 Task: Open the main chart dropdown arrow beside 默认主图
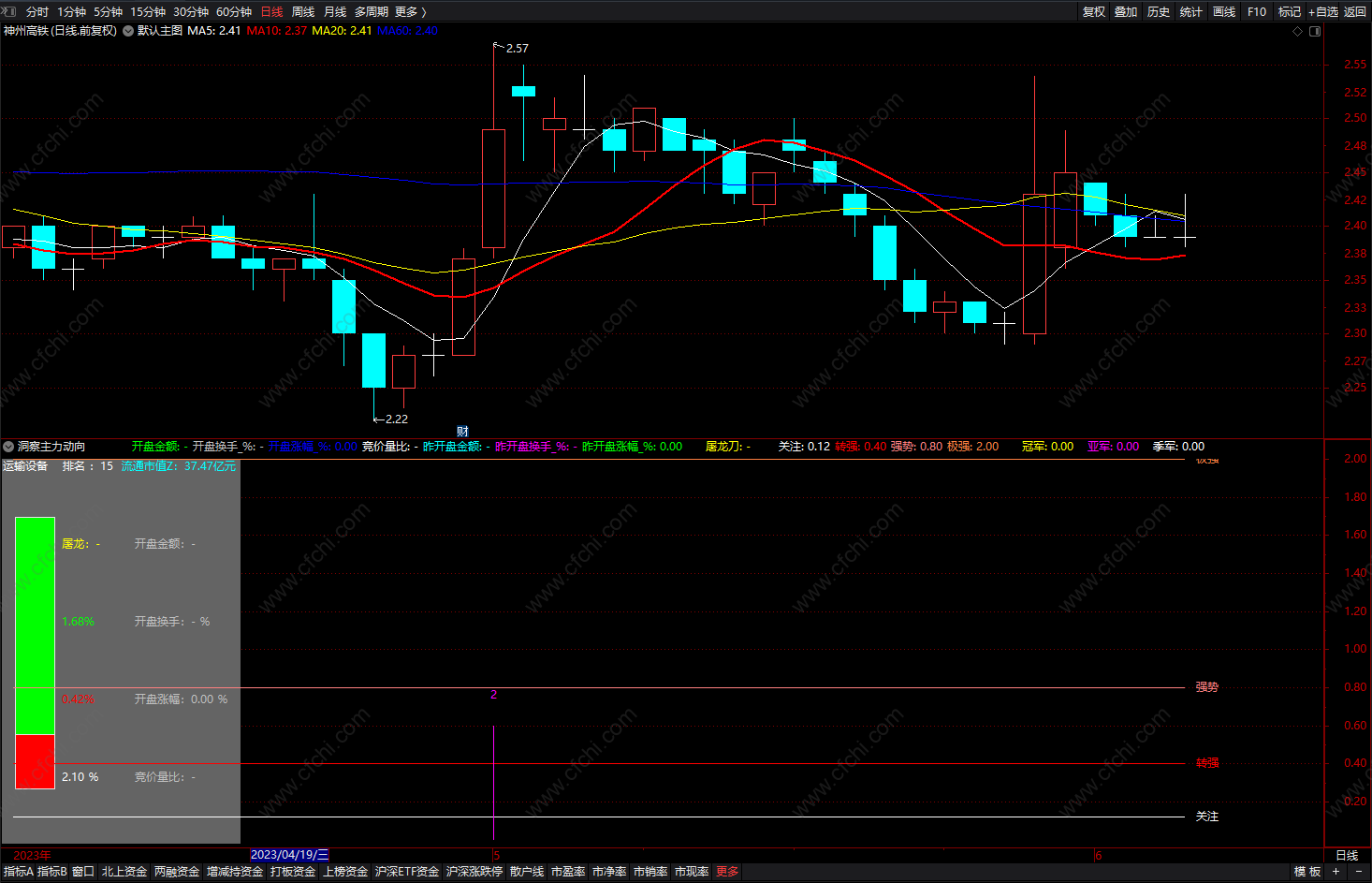click(128, 31)
